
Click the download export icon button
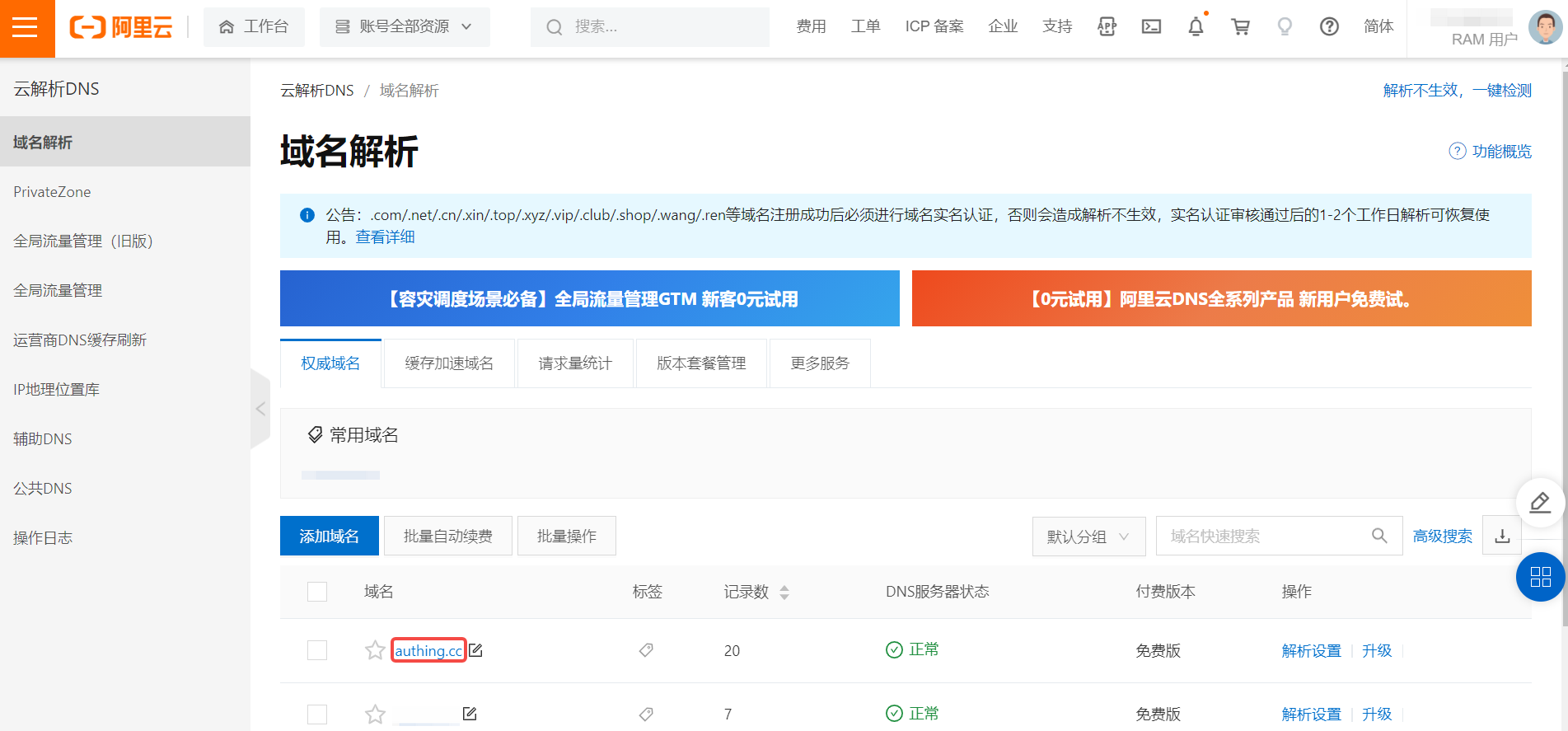pyautogui.click(x=1502, y=537)
